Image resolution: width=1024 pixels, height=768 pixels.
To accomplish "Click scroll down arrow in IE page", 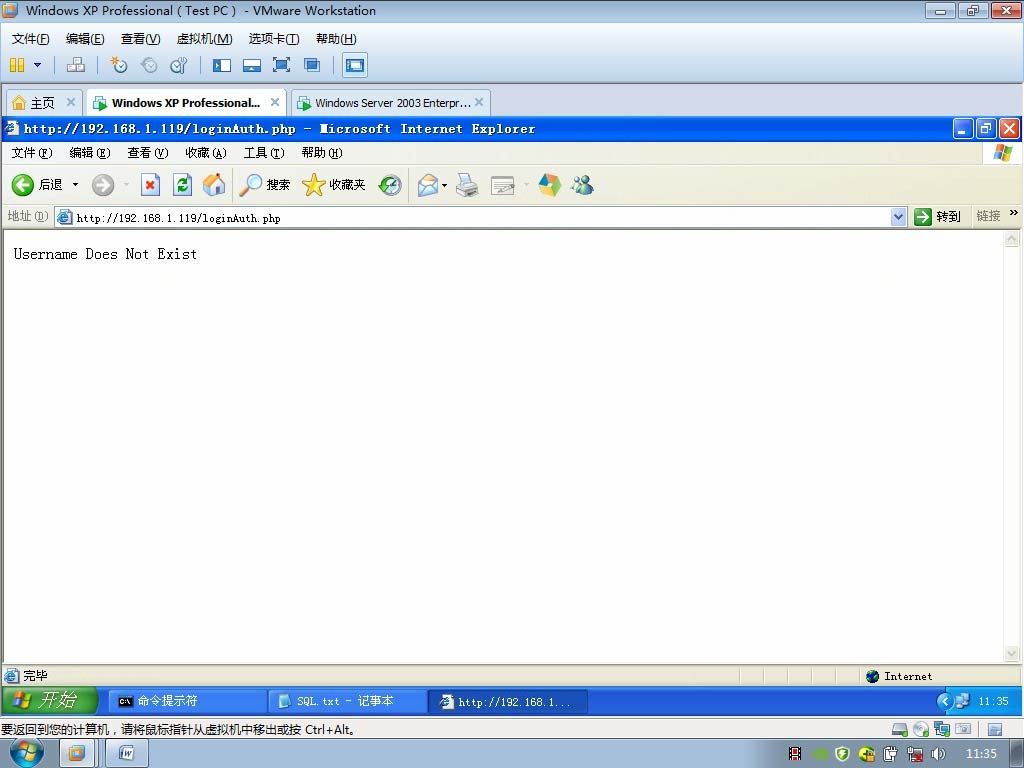I will pos(1011,654).
